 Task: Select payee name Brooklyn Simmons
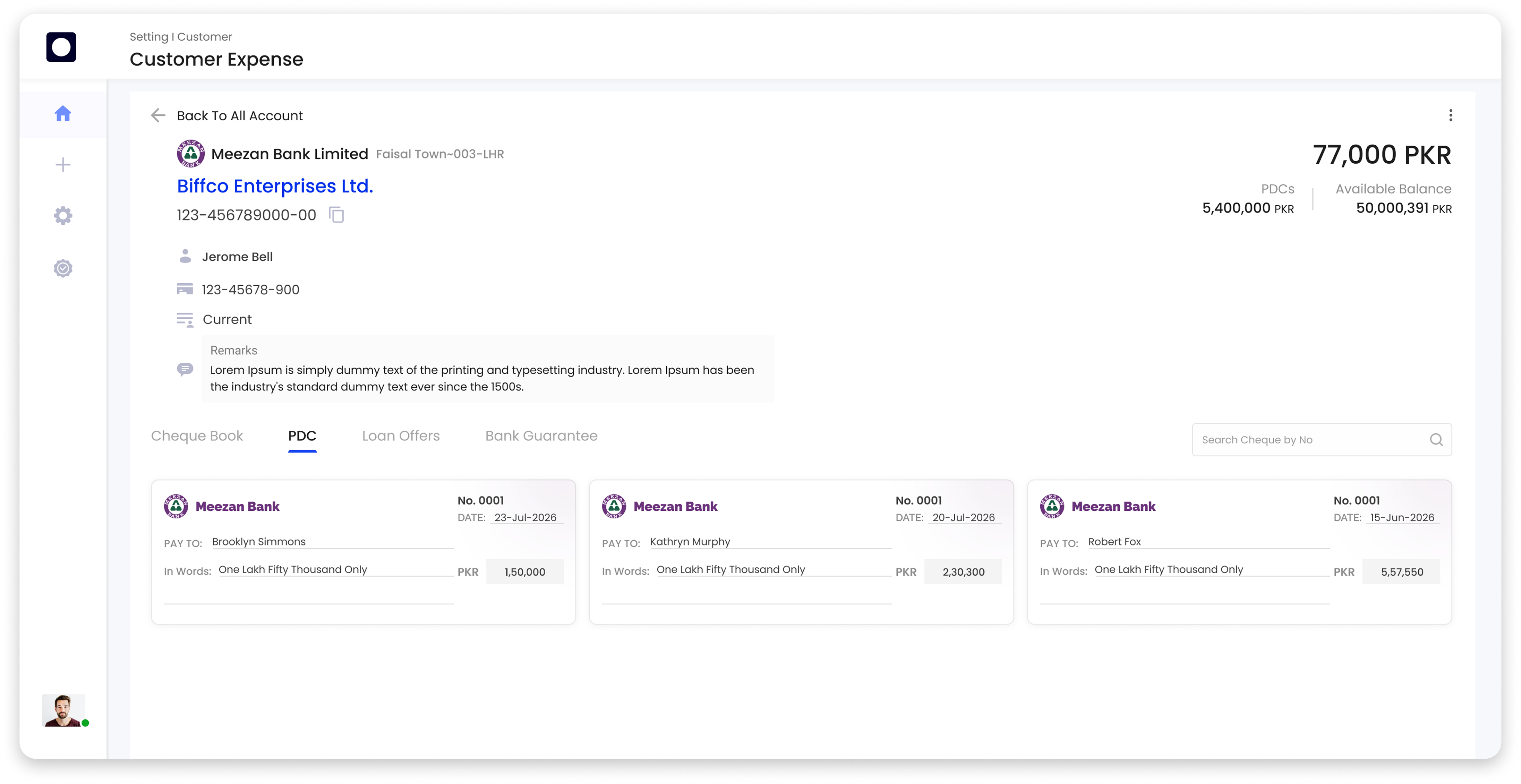tap(259, 541)
